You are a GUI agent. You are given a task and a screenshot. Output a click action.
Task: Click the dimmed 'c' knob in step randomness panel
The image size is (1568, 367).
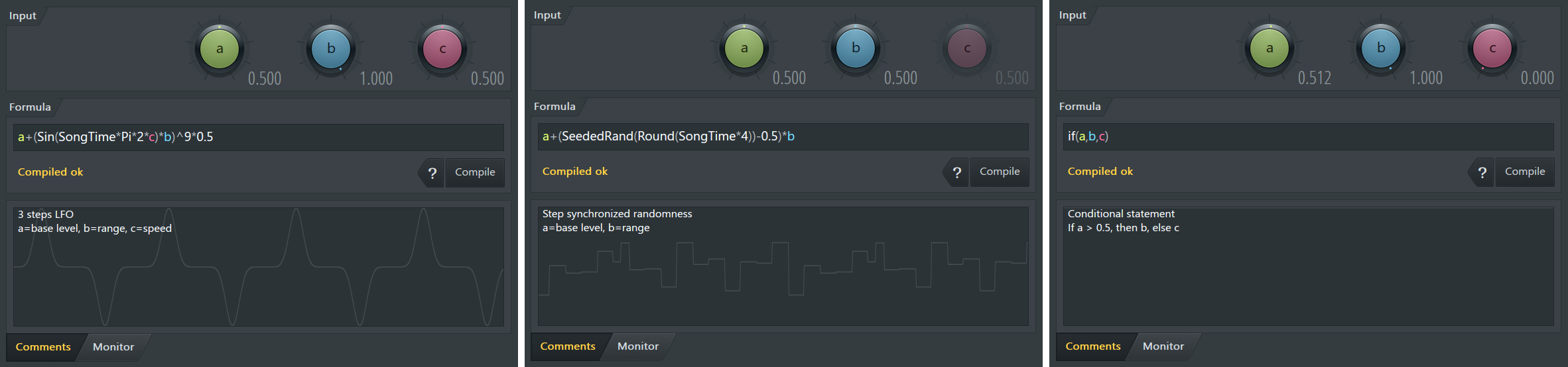(967, 48)
